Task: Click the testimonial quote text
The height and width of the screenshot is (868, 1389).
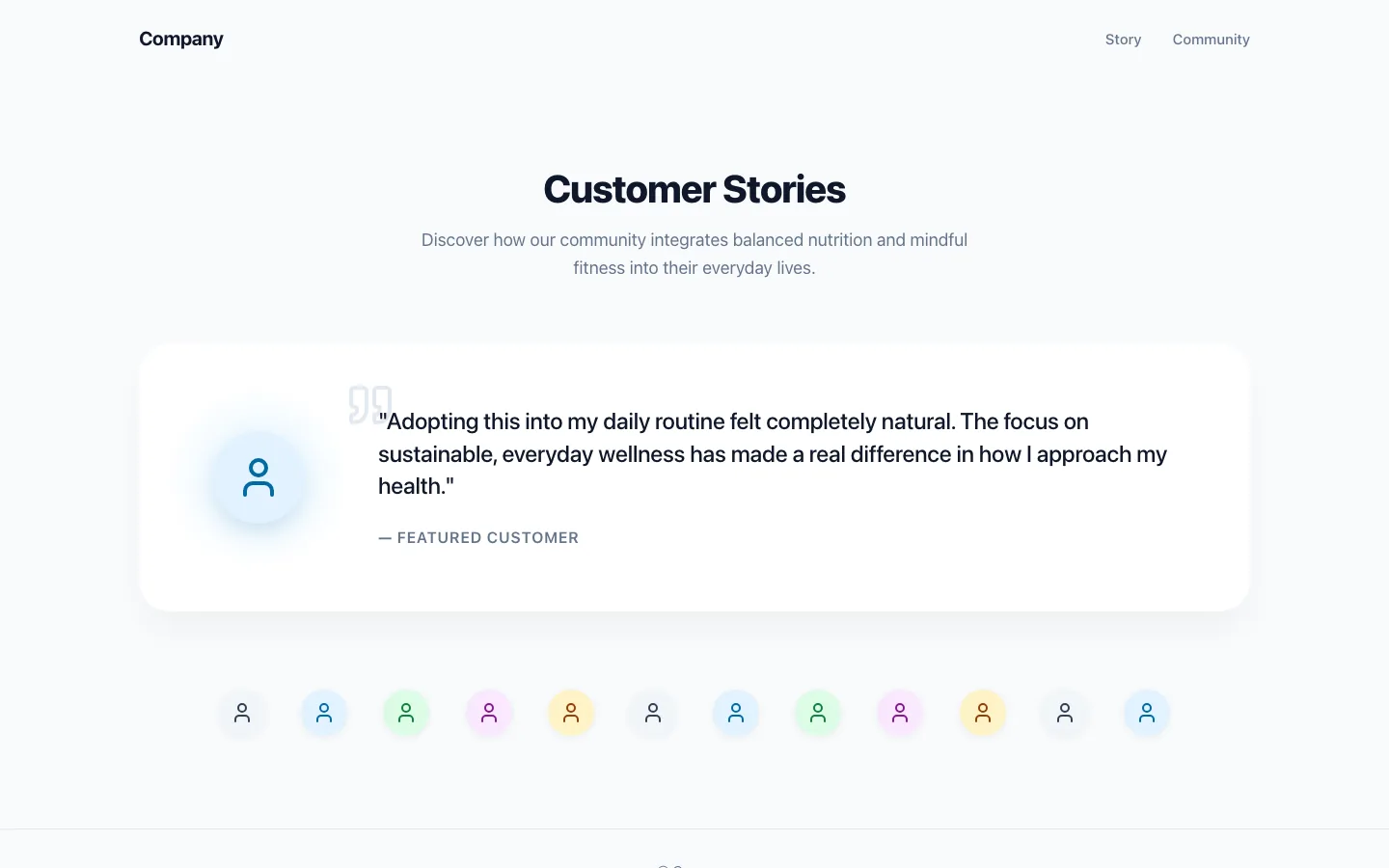Action: [x=773, y=454]
